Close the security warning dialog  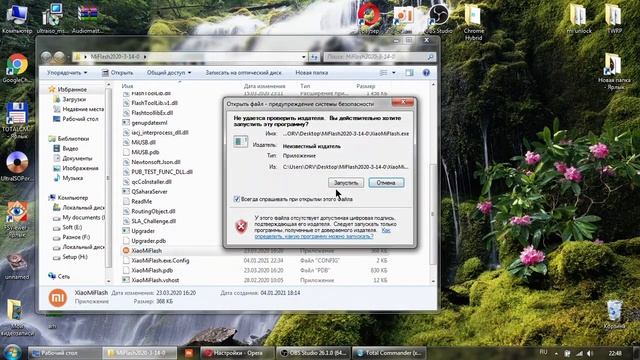[402, 102]
